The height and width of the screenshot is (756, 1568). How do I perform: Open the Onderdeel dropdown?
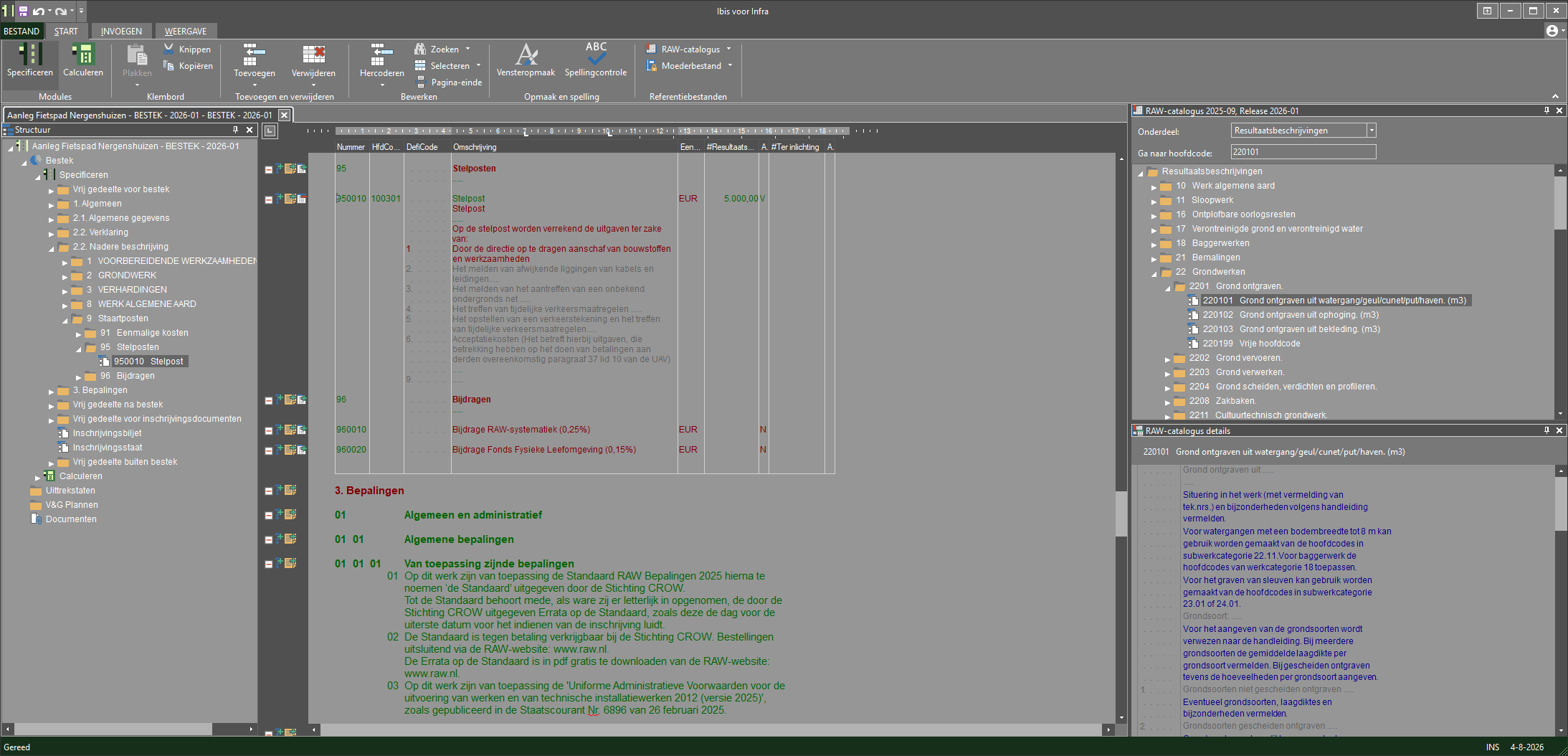(x=1371, y=131)
